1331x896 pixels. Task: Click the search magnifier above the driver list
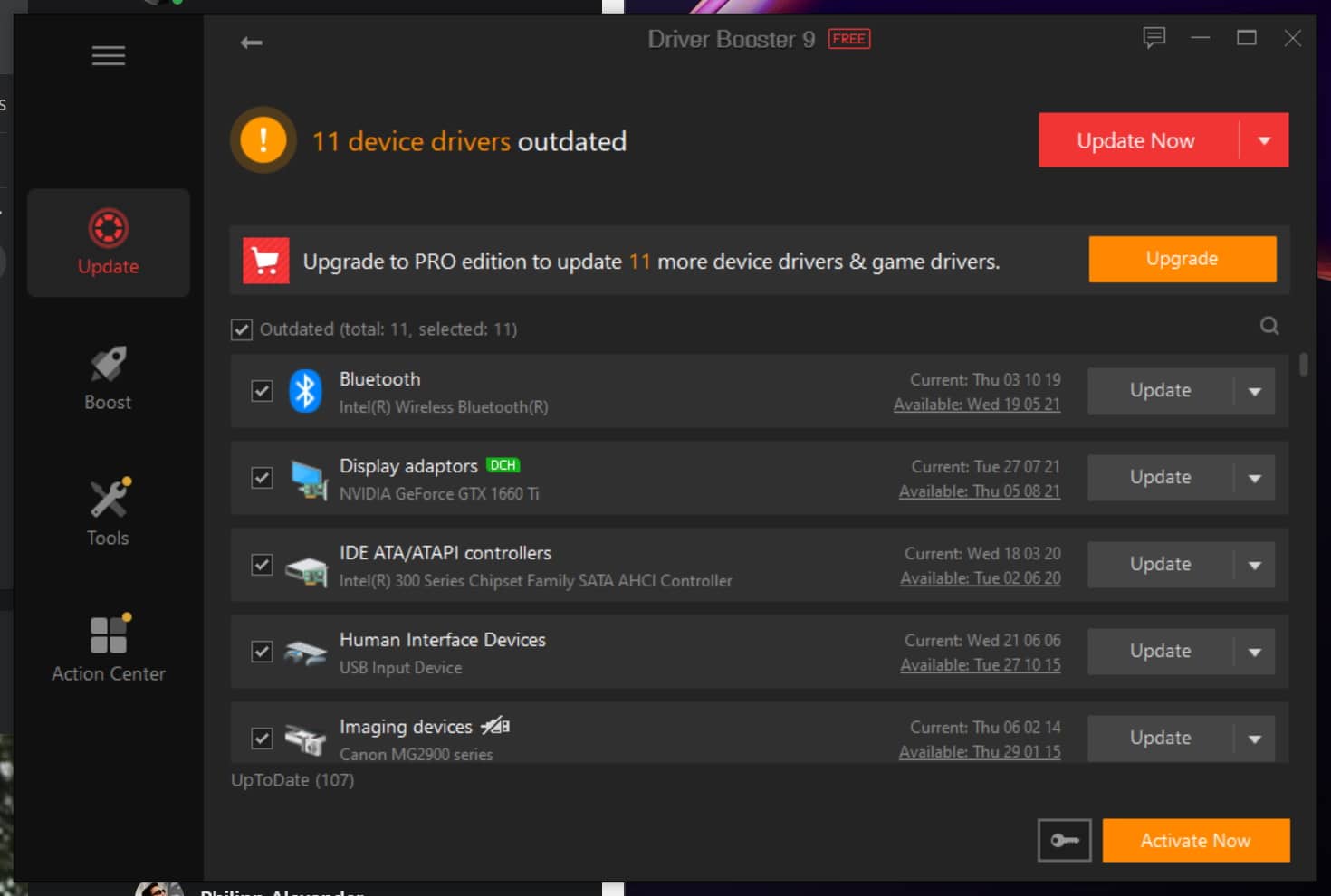[1269, 325]
